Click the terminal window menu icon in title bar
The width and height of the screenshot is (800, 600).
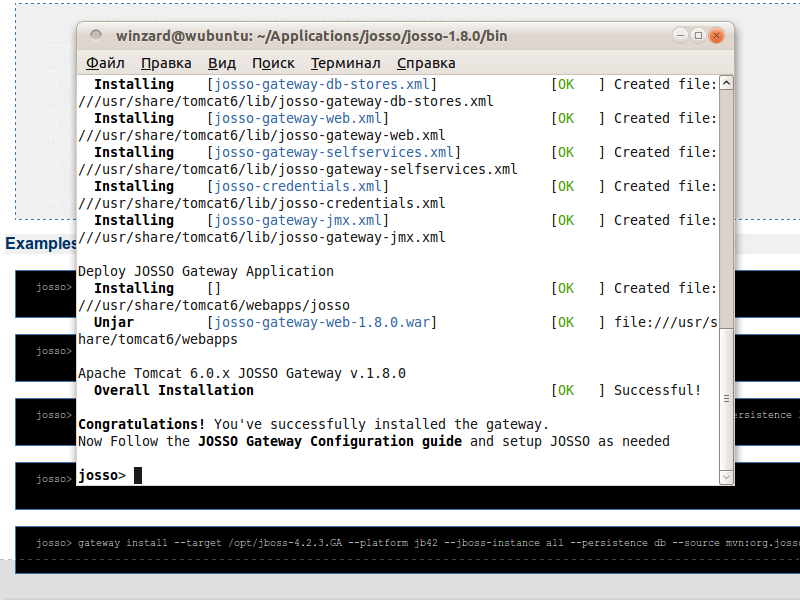point(96,35)
